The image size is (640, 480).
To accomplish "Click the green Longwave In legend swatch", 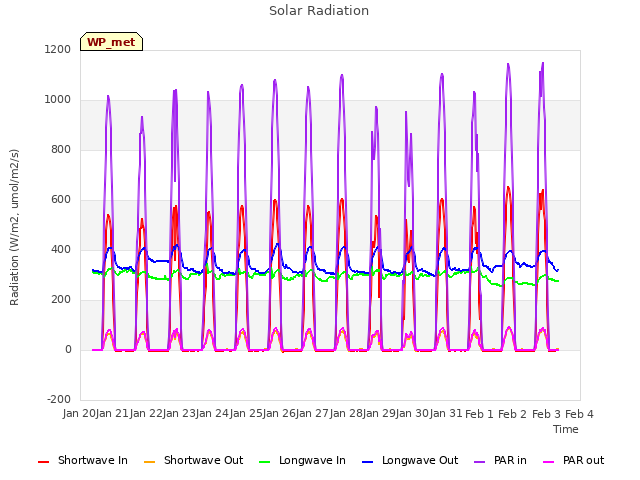I will coord(264,462).
